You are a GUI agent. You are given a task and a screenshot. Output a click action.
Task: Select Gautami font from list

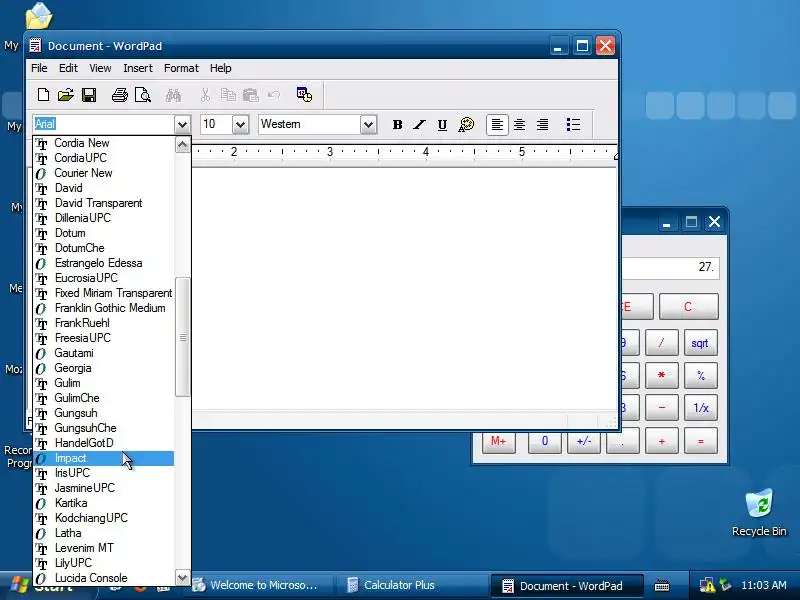point(104,353)
